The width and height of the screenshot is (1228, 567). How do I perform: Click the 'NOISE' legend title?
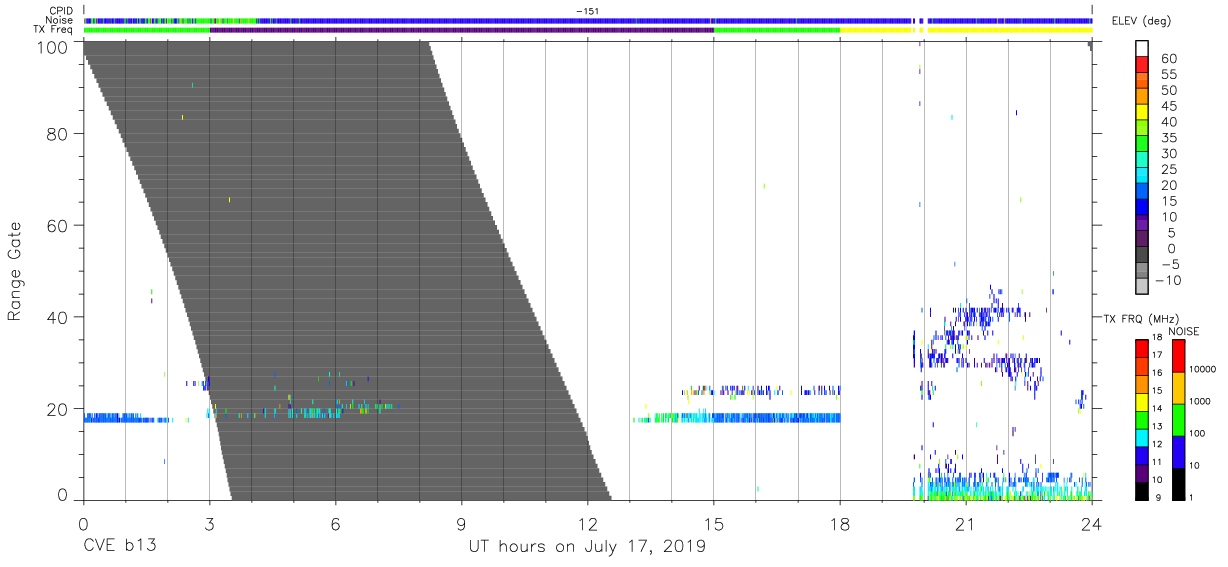(1186, 331)
